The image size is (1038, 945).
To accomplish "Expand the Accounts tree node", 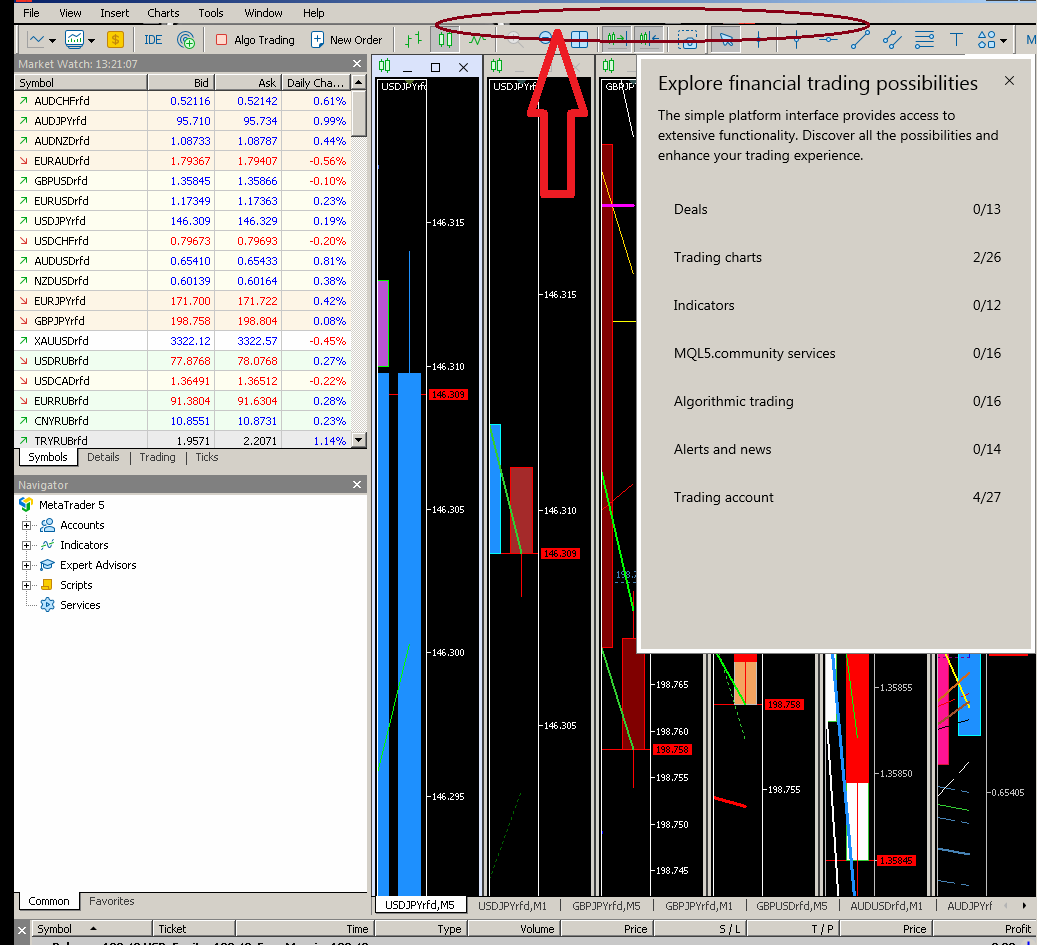I will [x=26, y=525].
